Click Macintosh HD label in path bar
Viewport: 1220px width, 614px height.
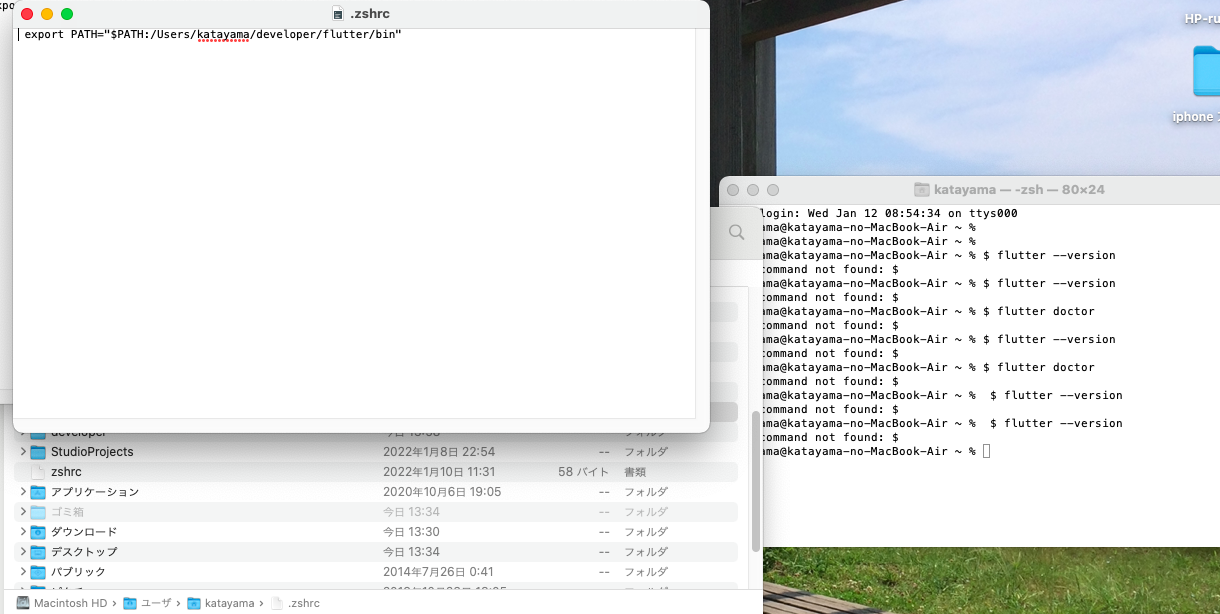70,603
